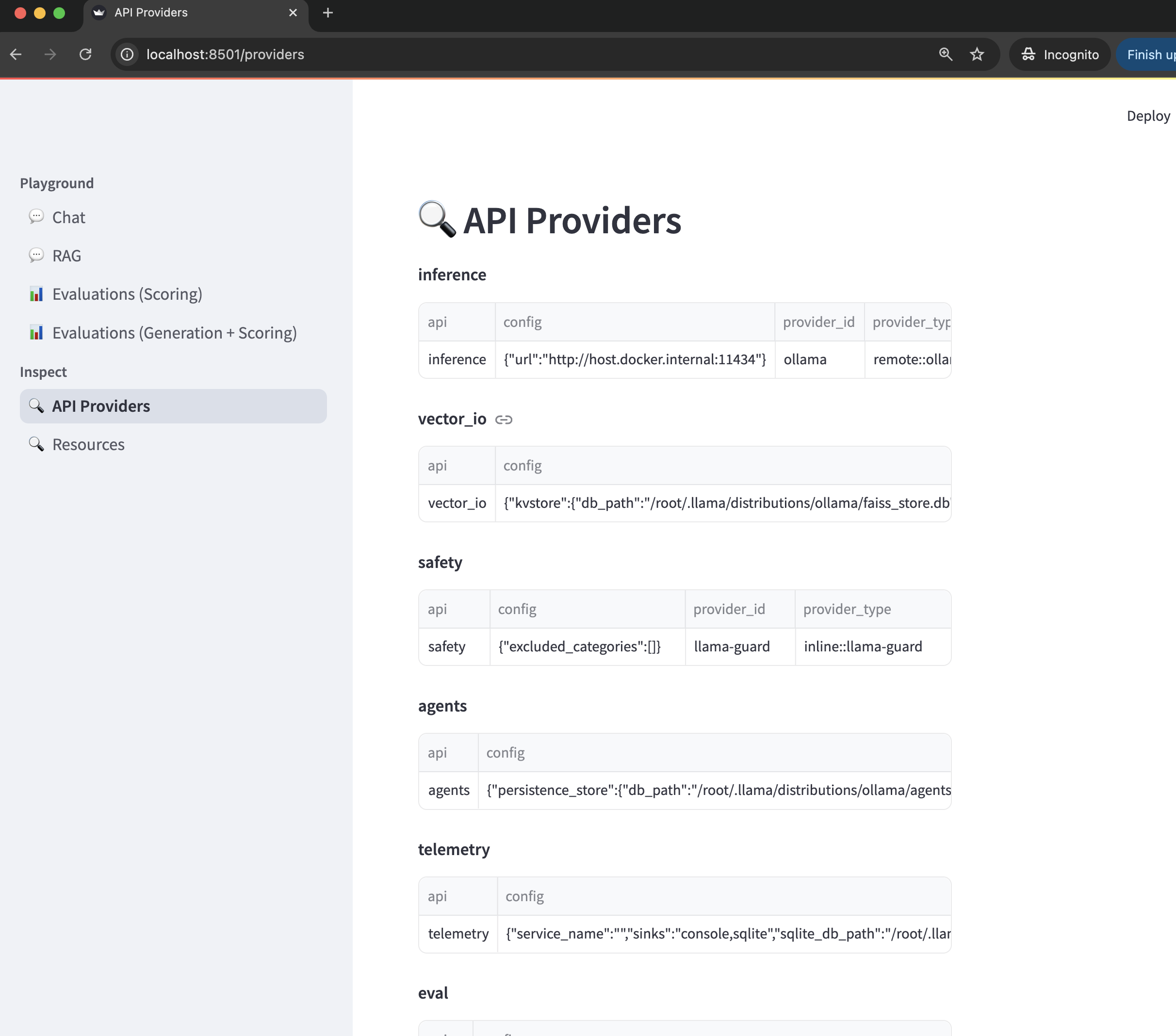Click the Playground sidebar section label
Image resolution: width=1176 pixels, height=1036 pixels.
(57, 183)
